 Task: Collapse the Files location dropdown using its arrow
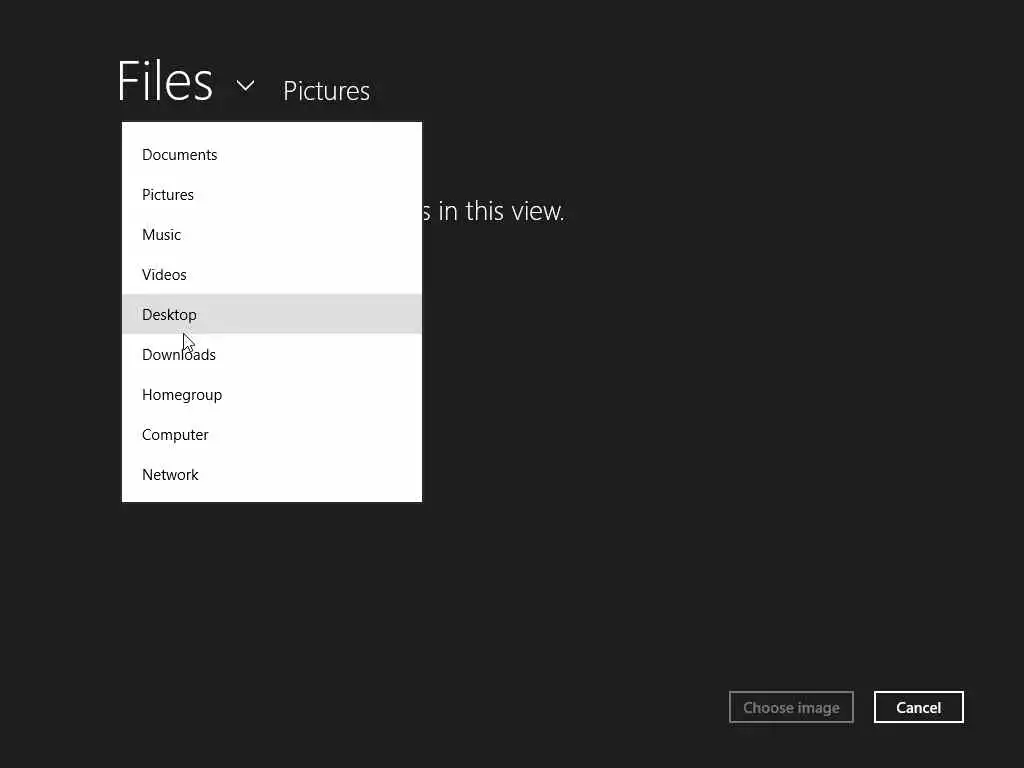tap(245, 86)
